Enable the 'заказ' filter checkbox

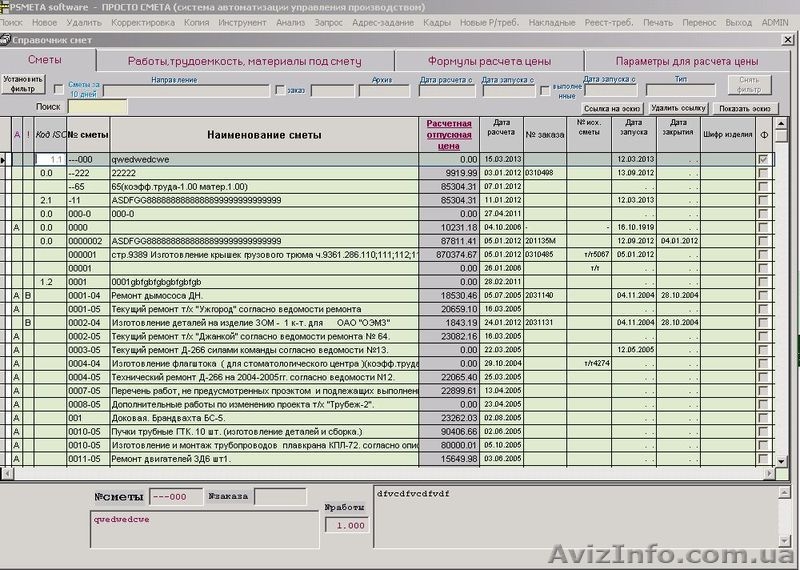[279, 90]
